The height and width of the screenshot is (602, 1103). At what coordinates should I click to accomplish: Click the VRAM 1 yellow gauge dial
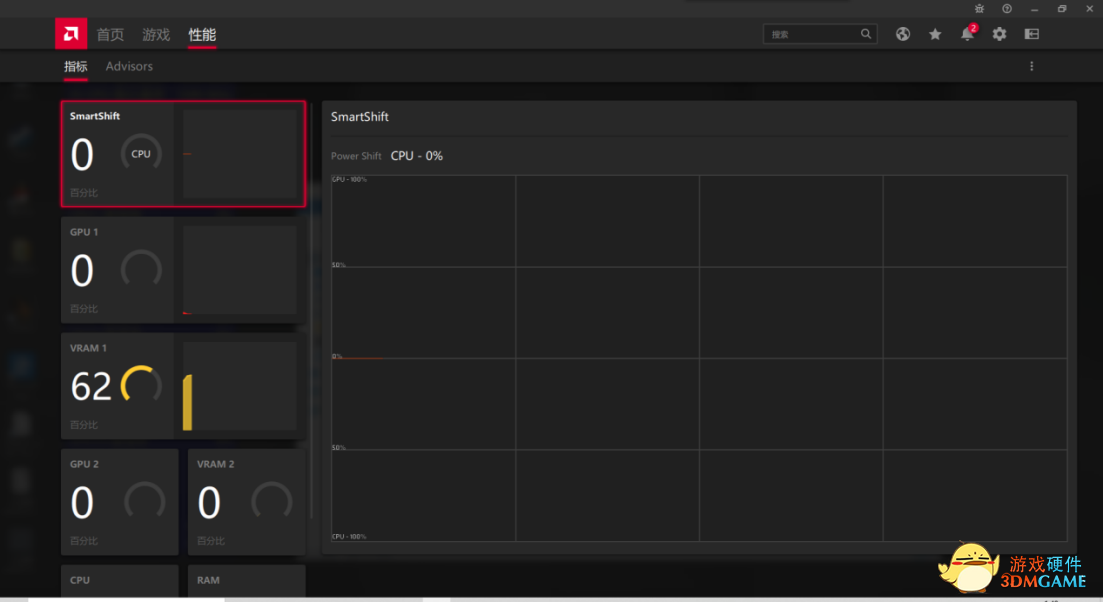(x=141, y=385)
